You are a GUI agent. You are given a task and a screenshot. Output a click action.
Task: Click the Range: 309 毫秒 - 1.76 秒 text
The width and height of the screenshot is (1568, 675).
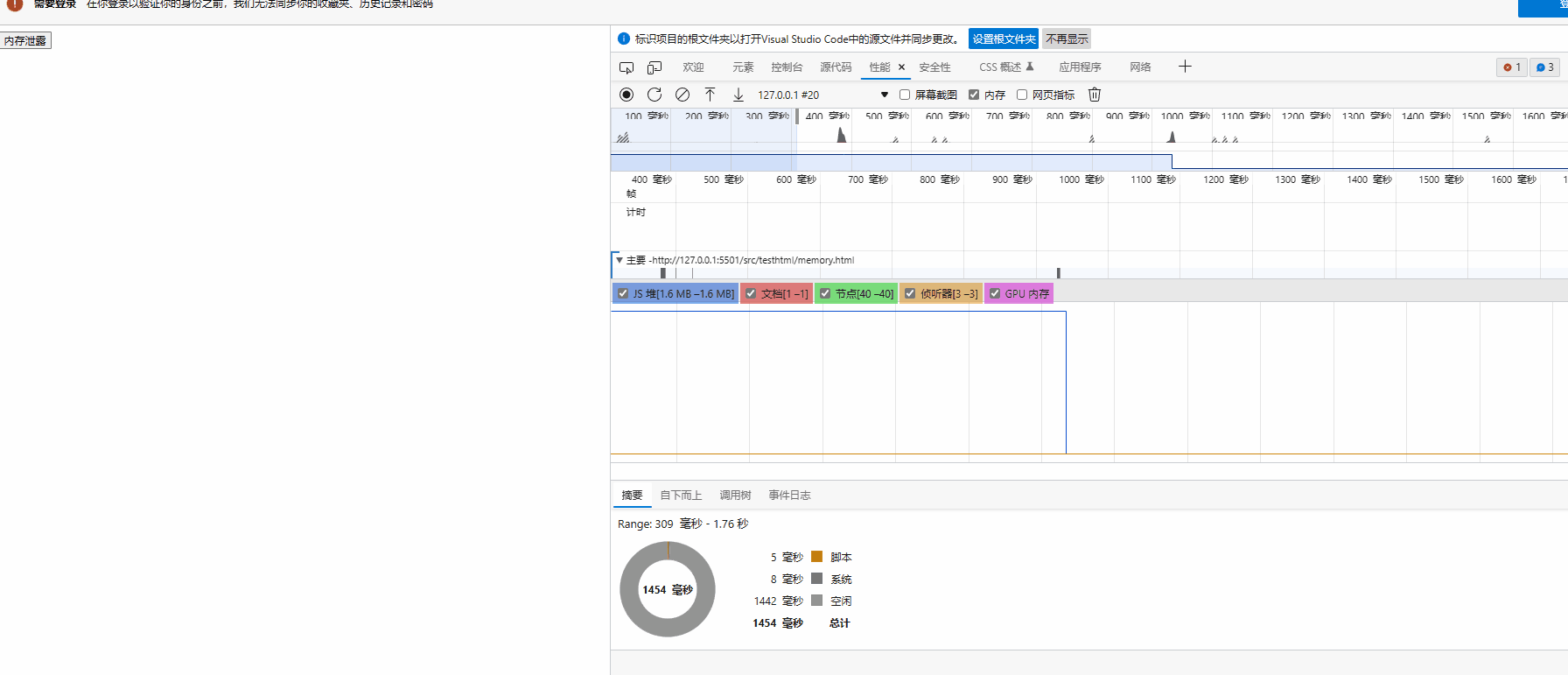tap(682, 524)
